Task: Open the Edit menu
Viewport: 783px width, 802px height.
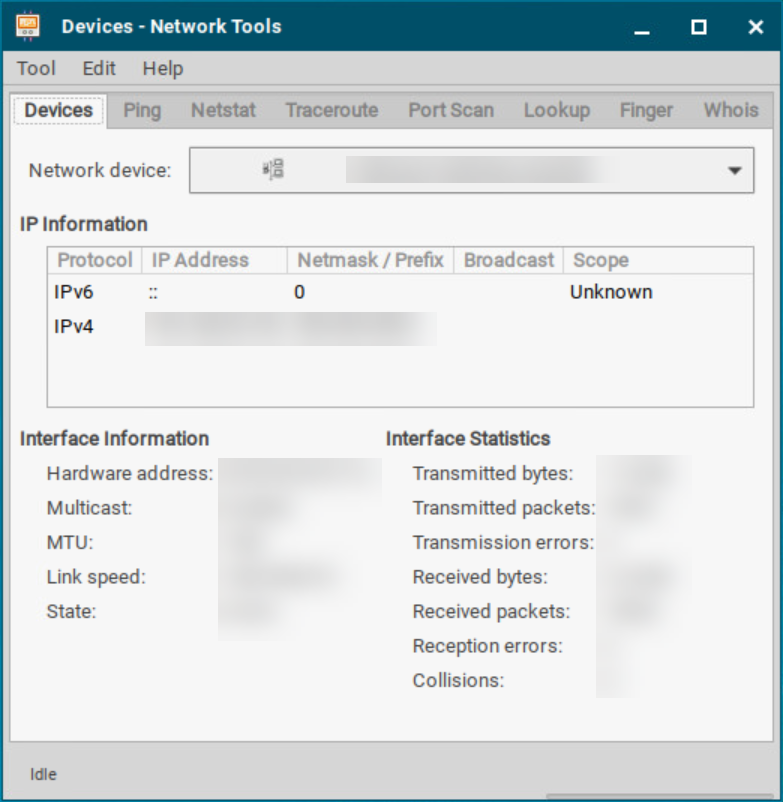Action: (97, 69)
